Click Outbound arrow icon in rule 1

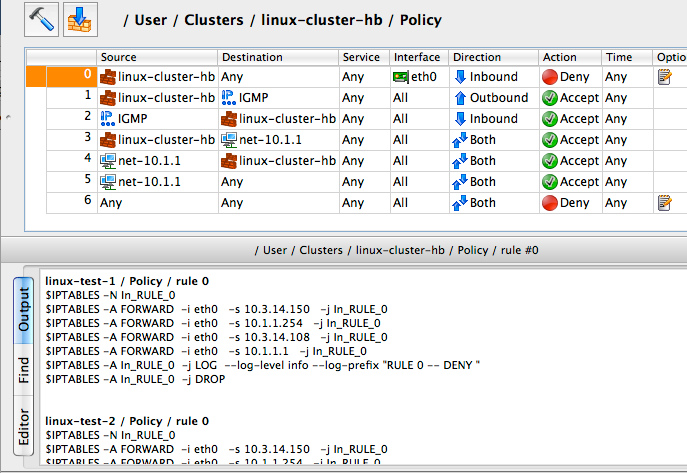460,98
